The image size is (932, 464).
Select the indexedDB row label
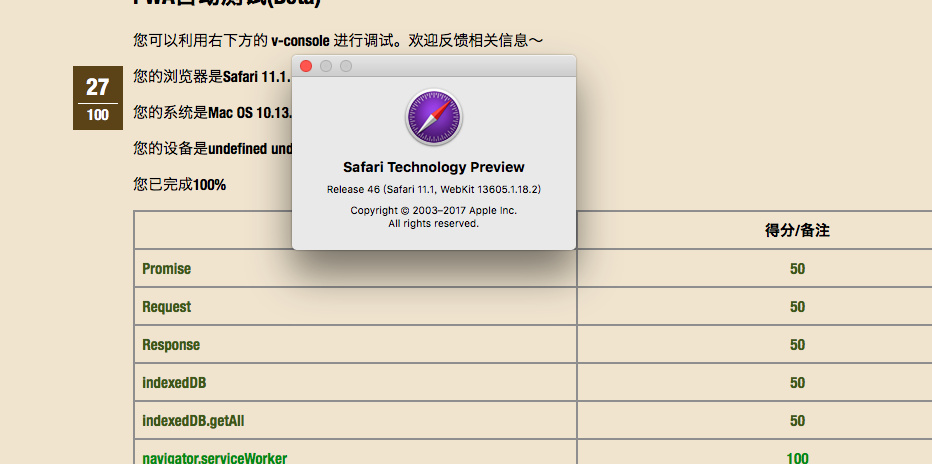[174, 383]
